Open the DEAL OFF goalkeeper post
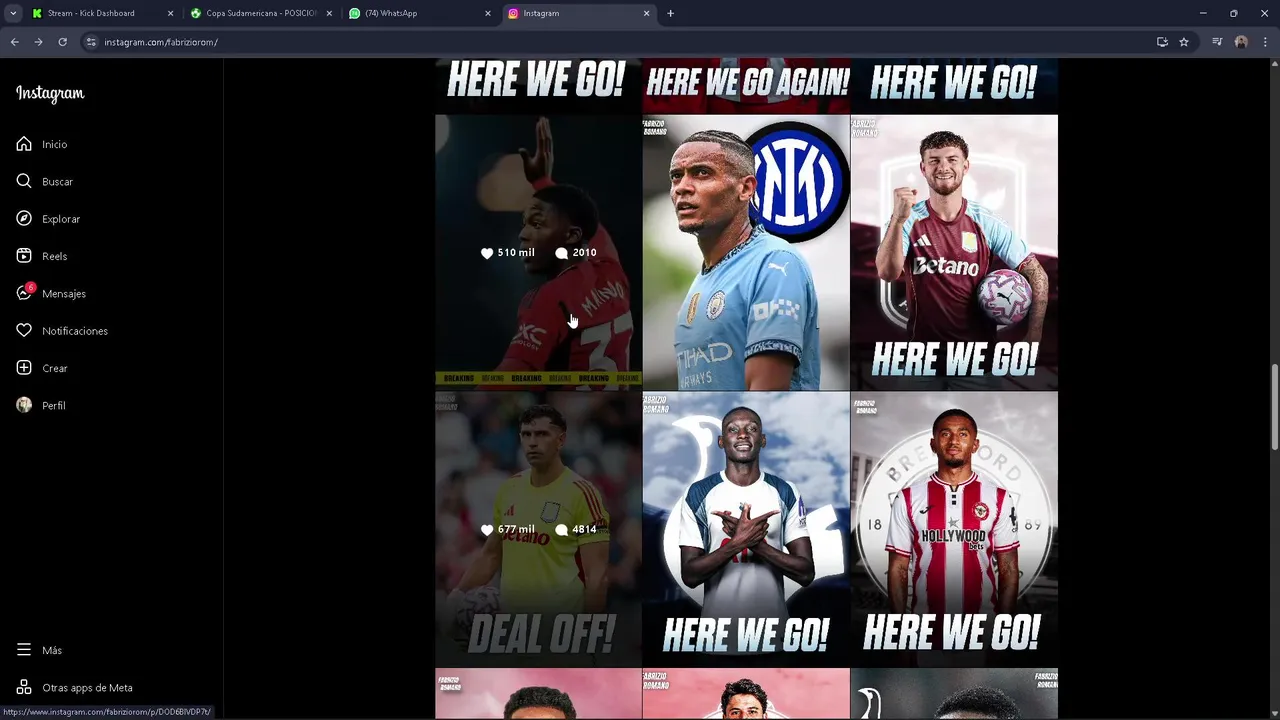 coord(538,529)
